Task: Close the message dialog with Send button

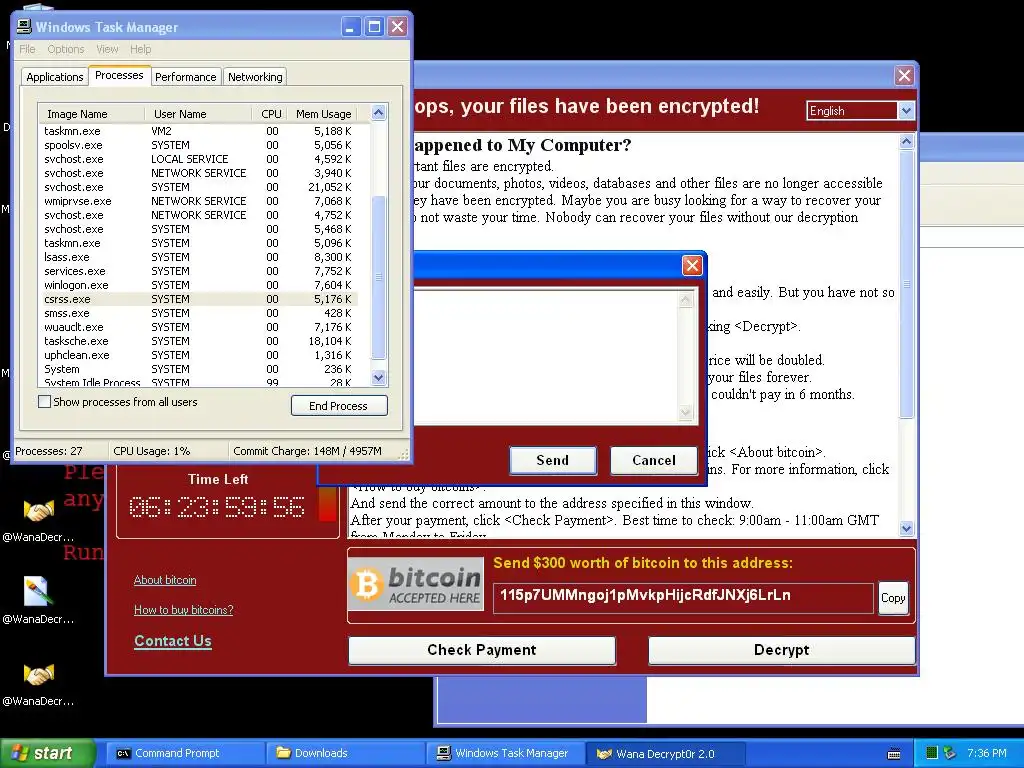Action: (692, 265)
